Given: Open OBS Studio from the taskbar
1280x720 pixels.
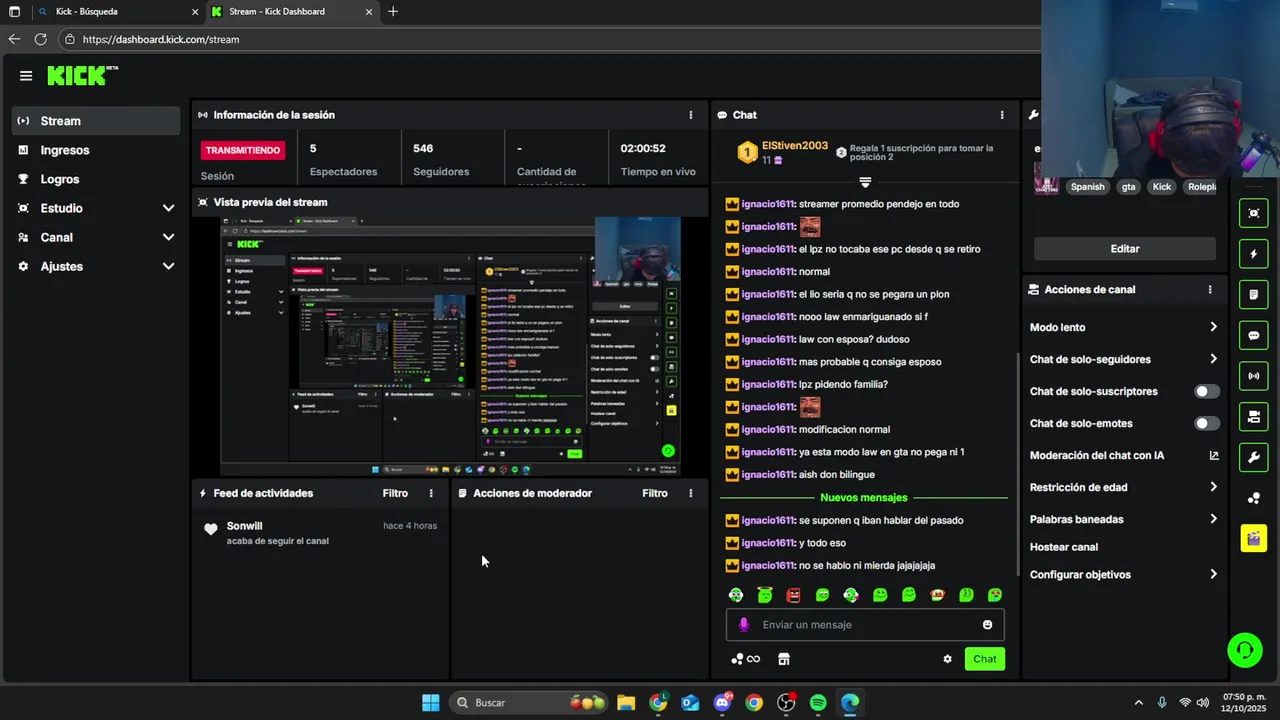Looking at the screenshot, I should tap(786, 703).
